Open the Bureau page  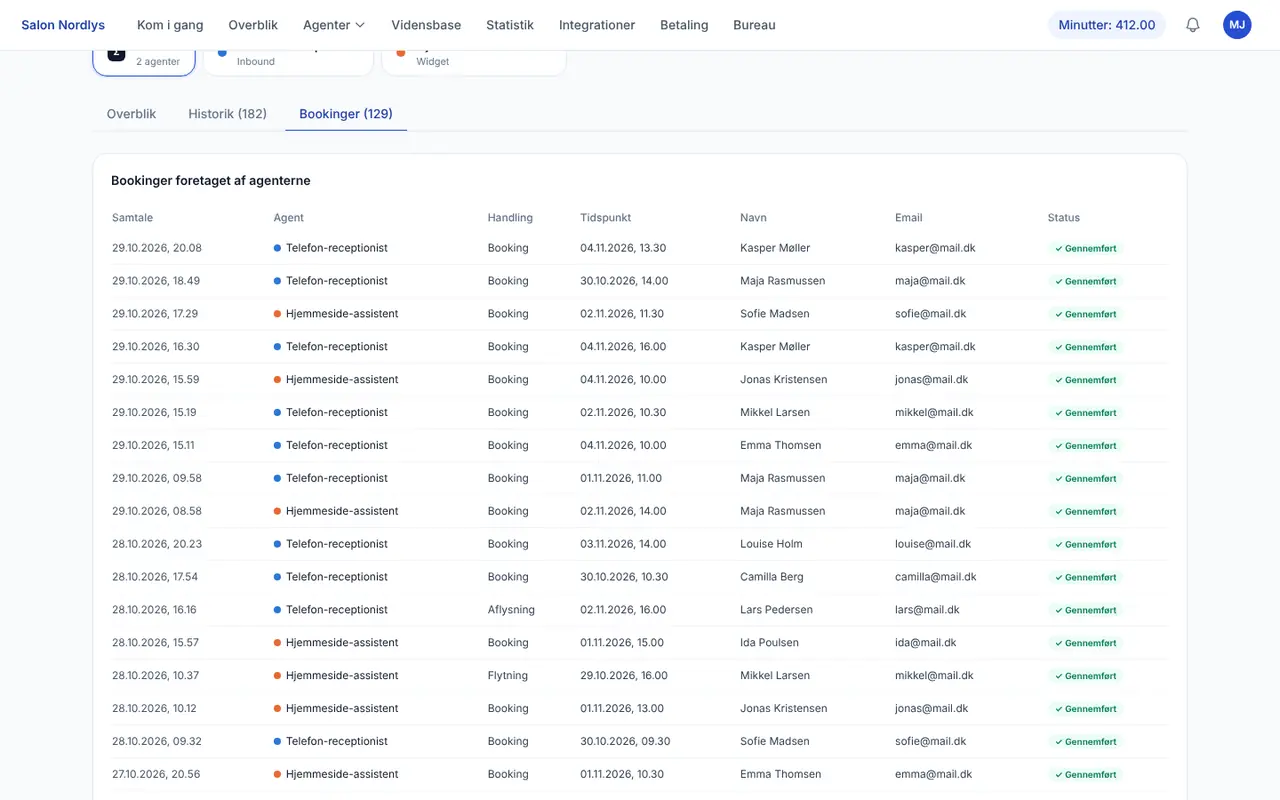(x=754, y=25)
